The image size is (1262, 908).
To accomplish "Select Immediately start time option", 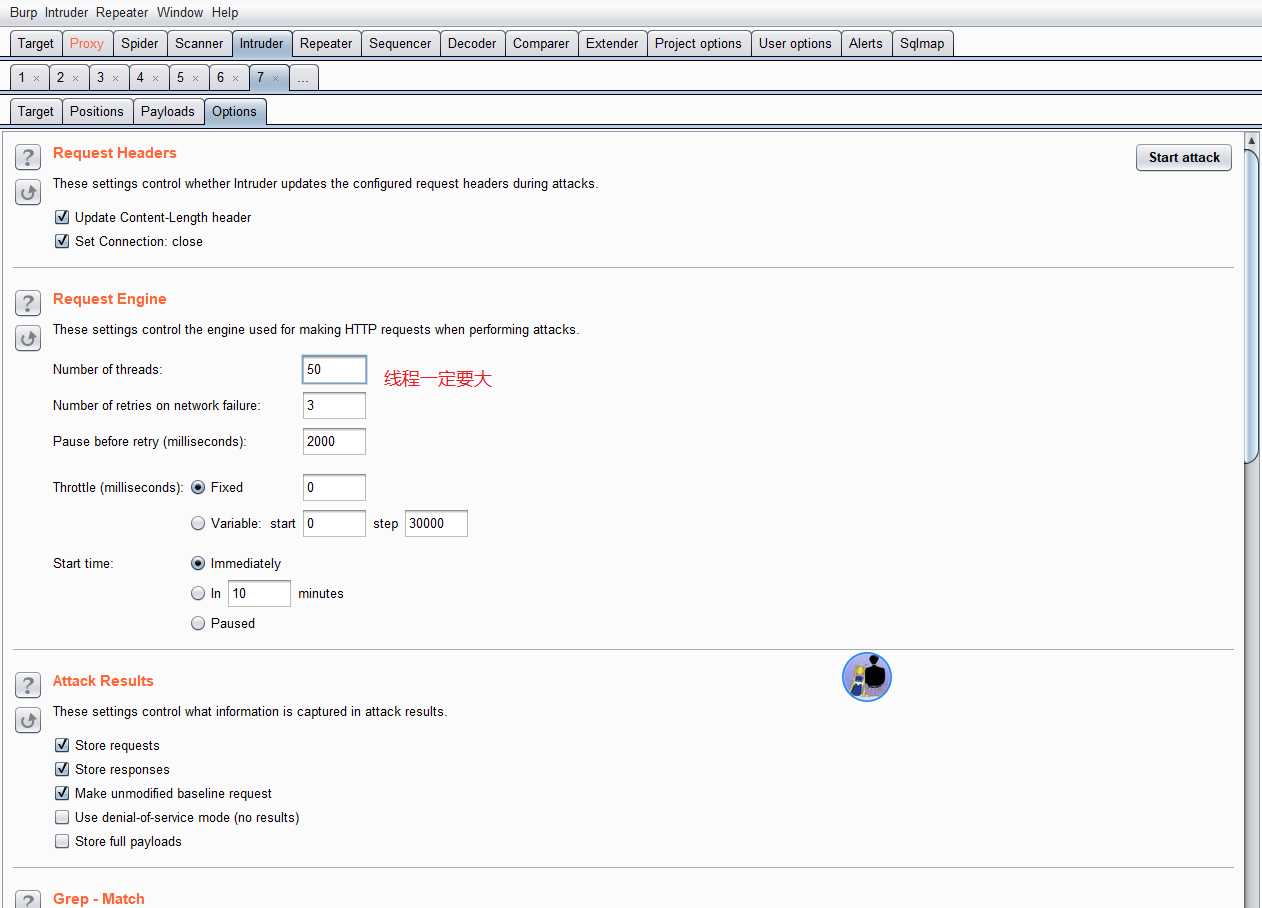I will point(198,563).
